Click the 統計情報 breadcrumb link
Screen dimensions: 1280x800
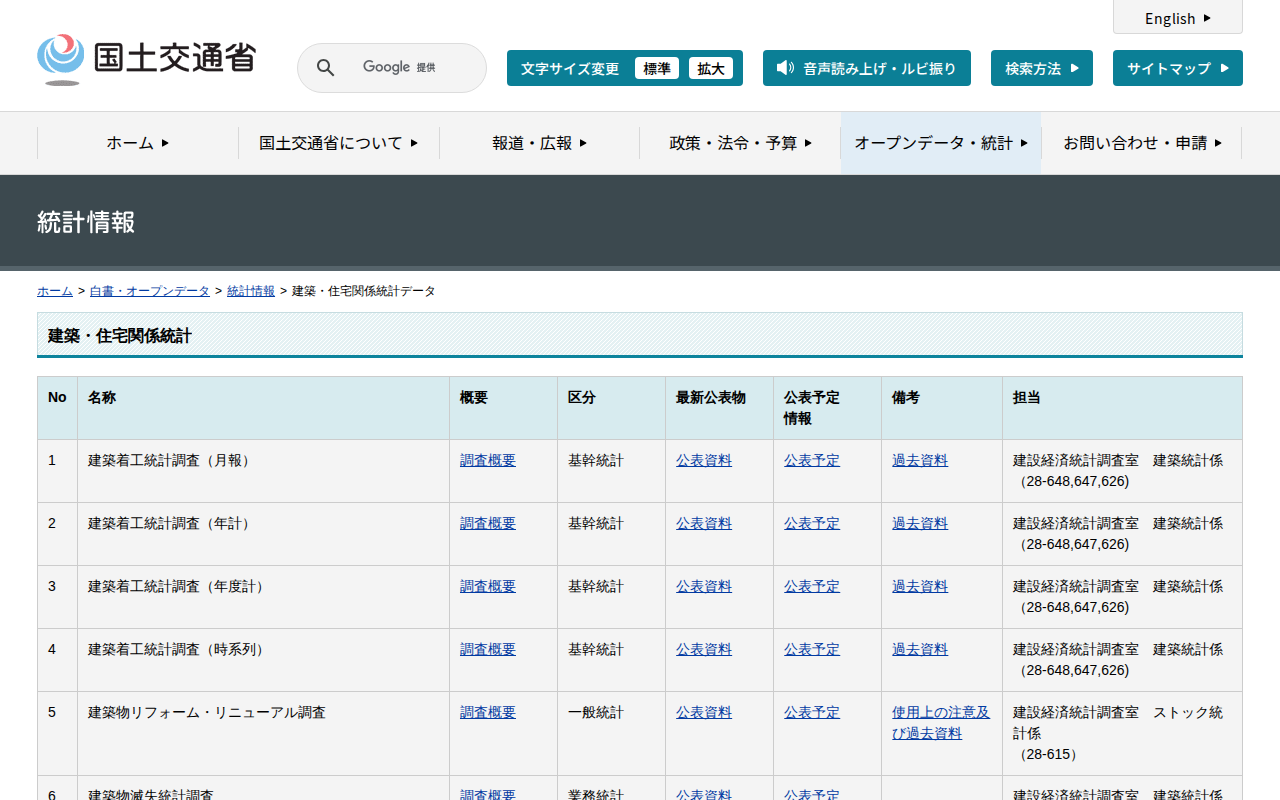click(x=251, y=291)
